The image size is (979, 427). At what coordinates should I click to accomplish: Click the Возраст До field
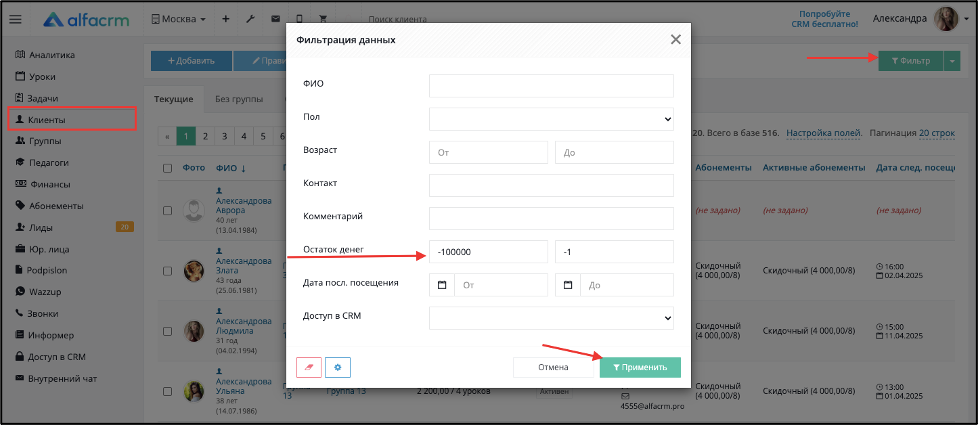tap(614, 152)
